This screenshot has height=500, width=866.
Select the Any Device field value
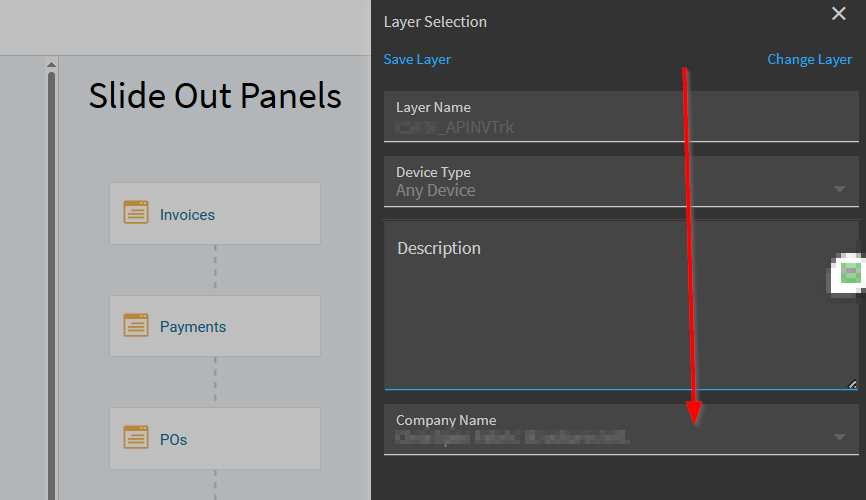[436, 190]
